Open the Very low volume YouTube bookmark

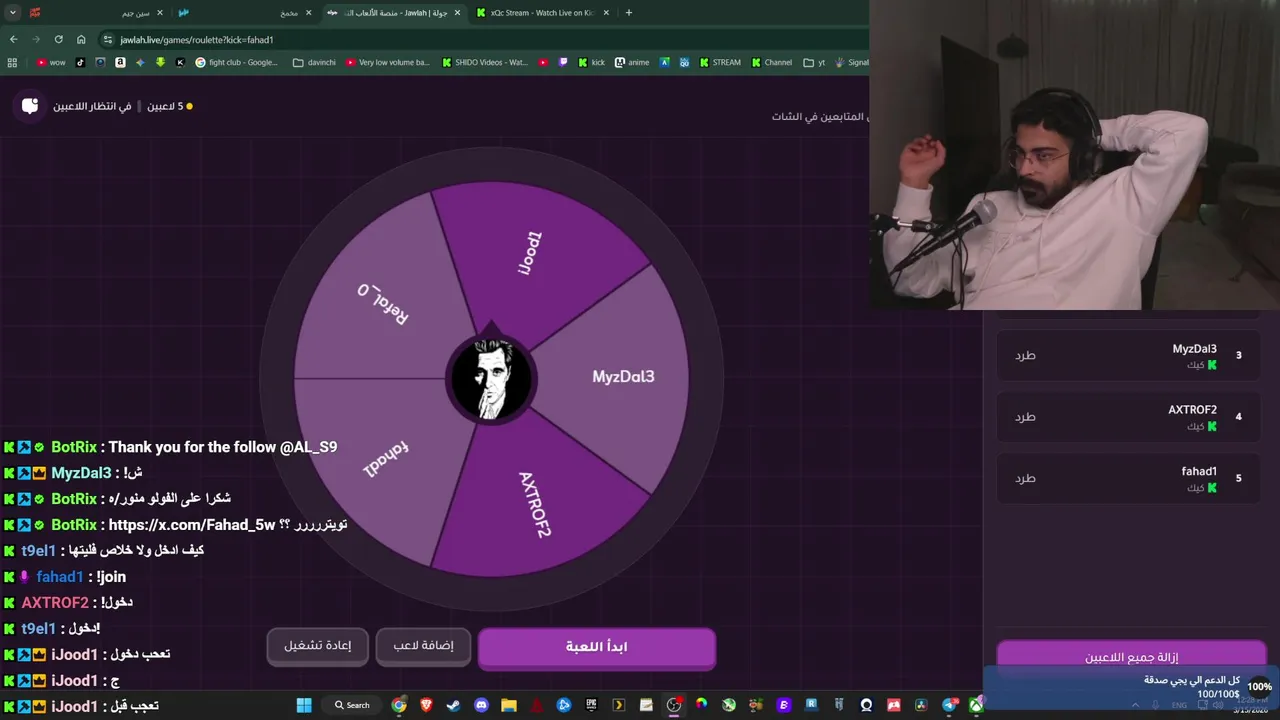(387, 62)
